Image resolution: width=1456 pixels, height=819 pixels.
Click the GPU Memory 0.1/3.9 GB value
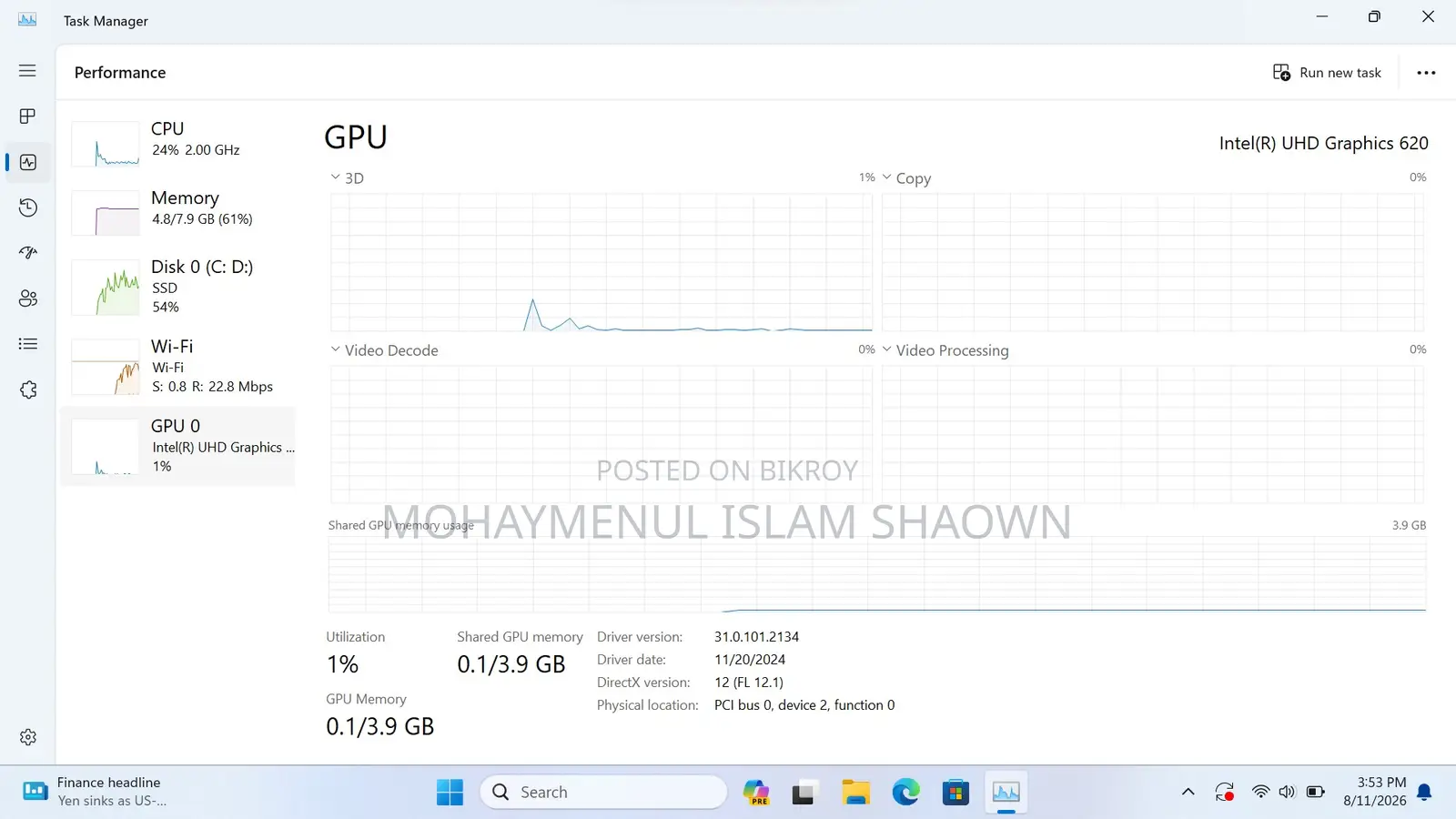click(380, 726)
